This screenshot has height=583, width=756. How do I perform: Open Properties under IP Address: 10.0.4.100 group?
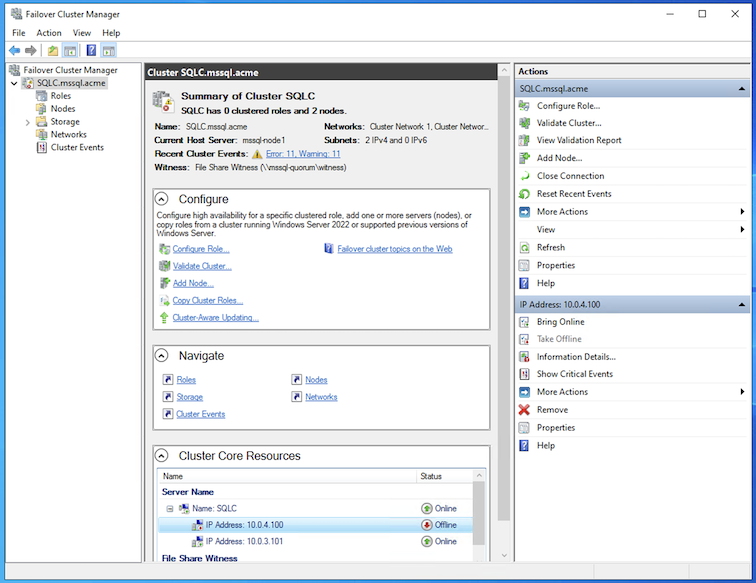(x=556, y=428)
